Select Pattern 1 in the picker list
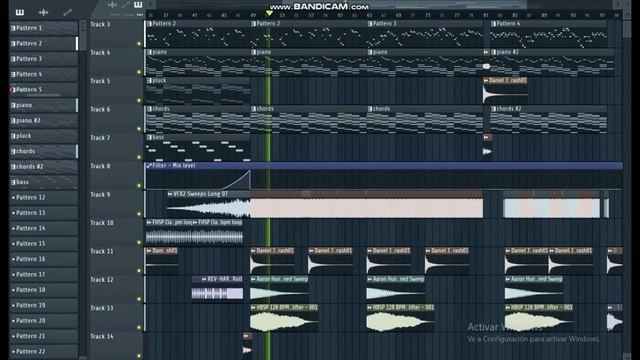The image size is (640, 360). [43, 28]
